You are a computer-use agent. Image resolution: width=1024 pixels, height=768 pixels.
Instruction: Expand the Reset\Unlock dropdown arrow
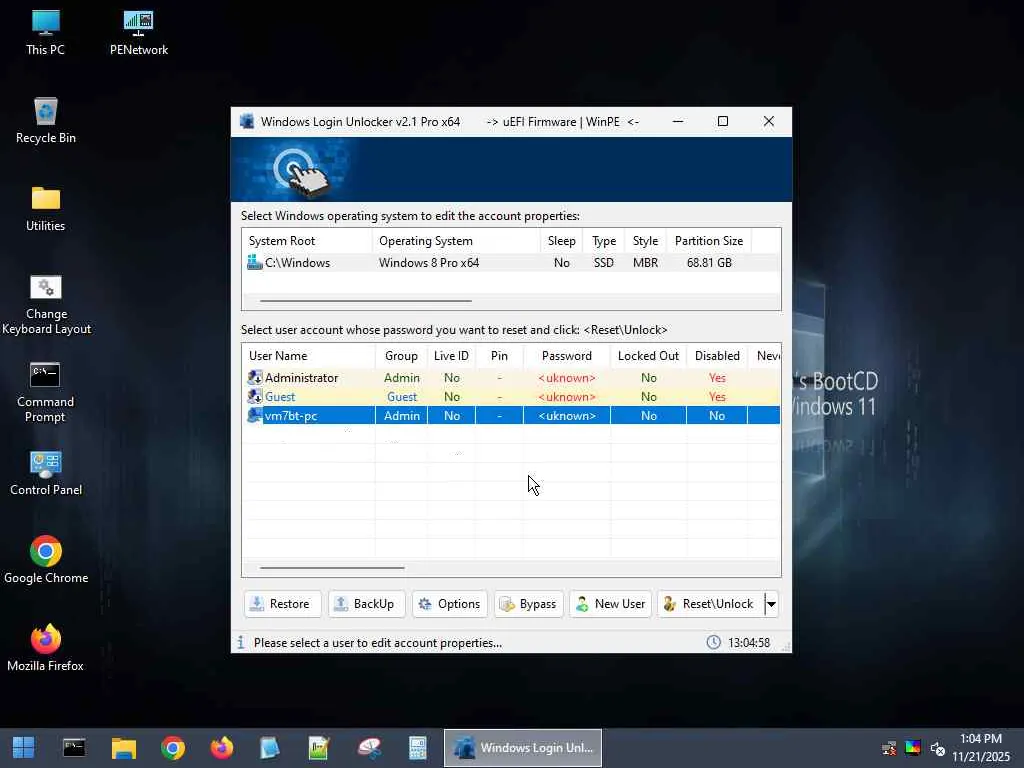point(771,604)
